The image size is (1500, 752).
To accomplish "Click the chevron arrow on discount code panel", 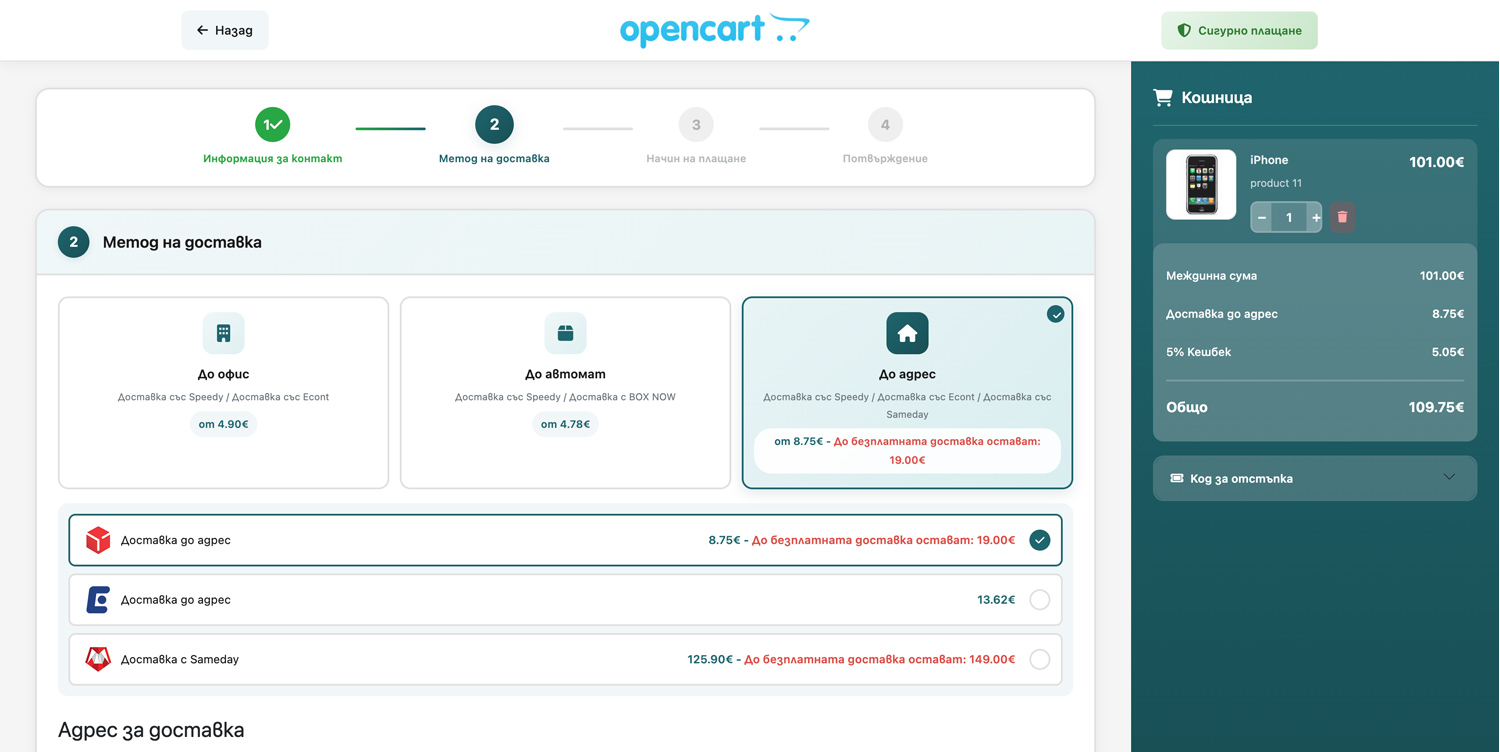I will [1449, 478].
